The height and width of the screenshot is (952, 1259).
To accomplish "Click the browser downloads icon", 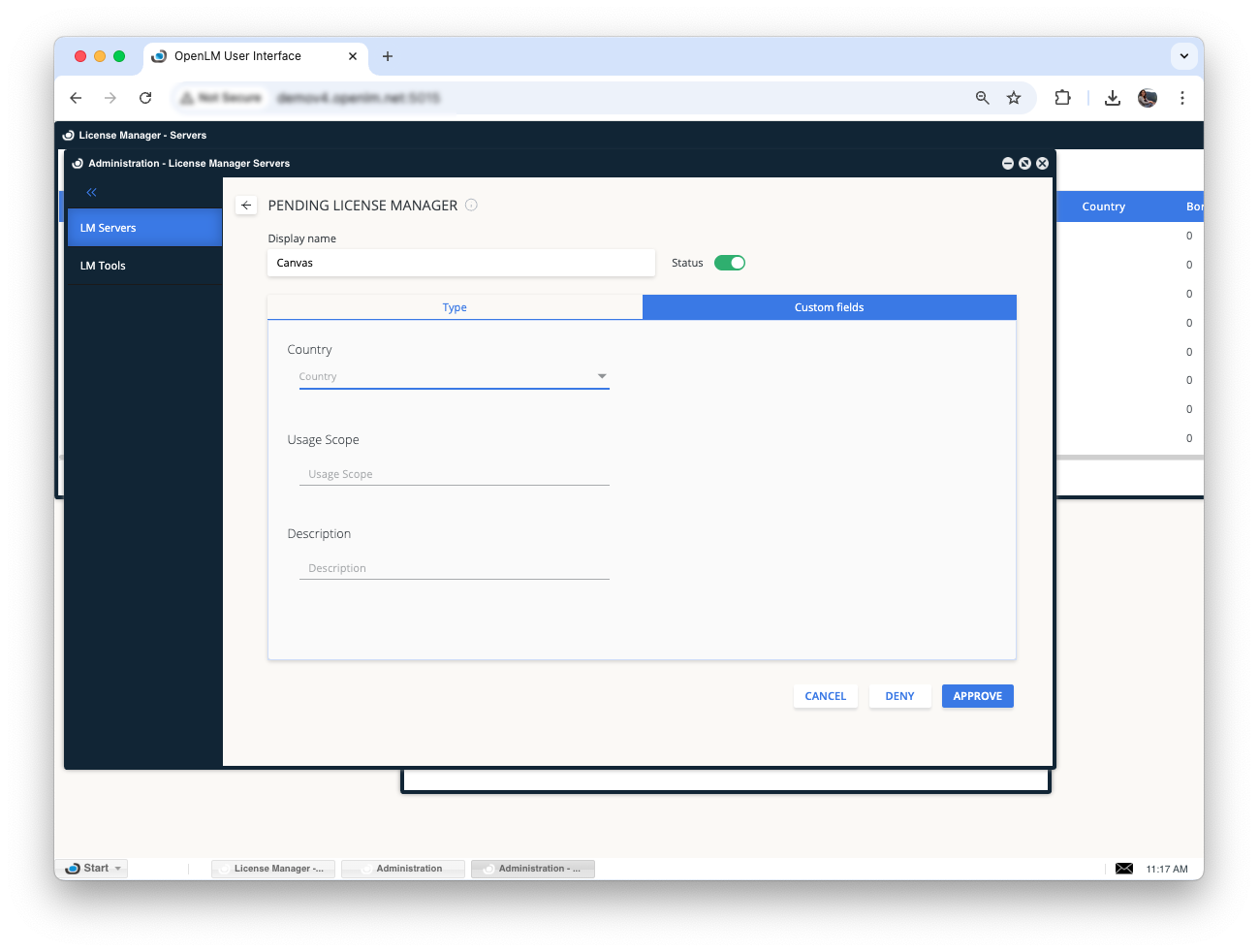I will coord(1113,98).
